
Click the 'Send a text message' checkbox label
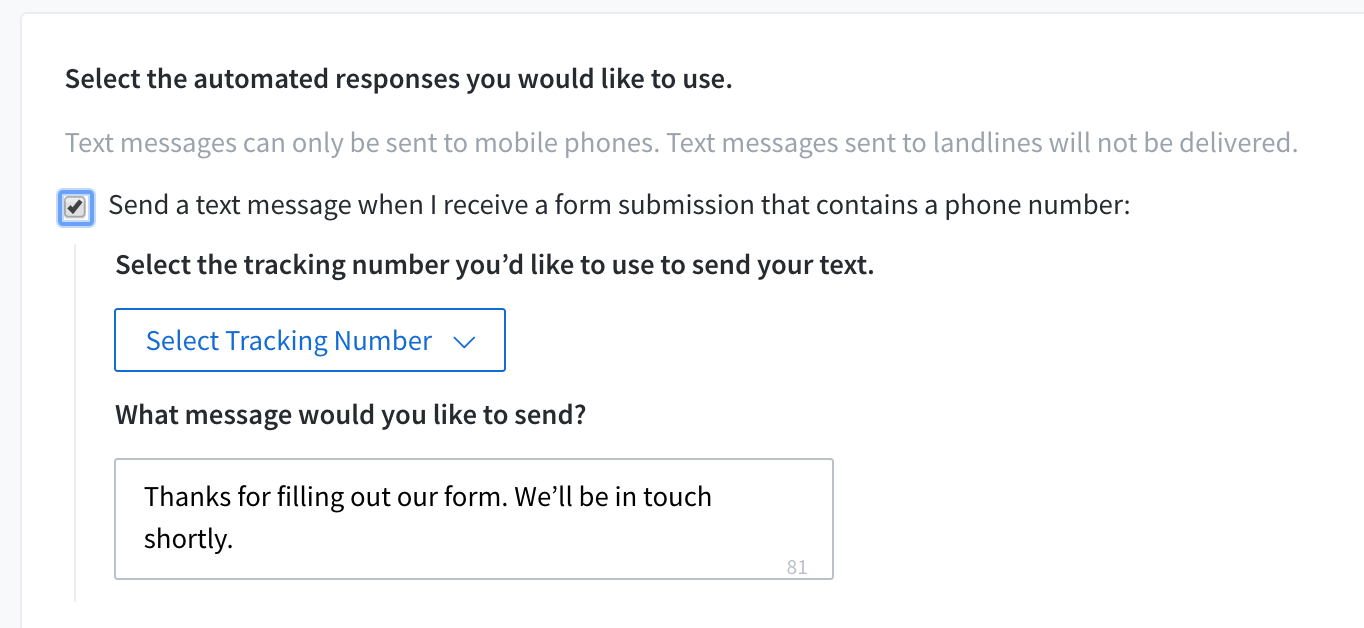pyautogui.click(x=618, y=206)
